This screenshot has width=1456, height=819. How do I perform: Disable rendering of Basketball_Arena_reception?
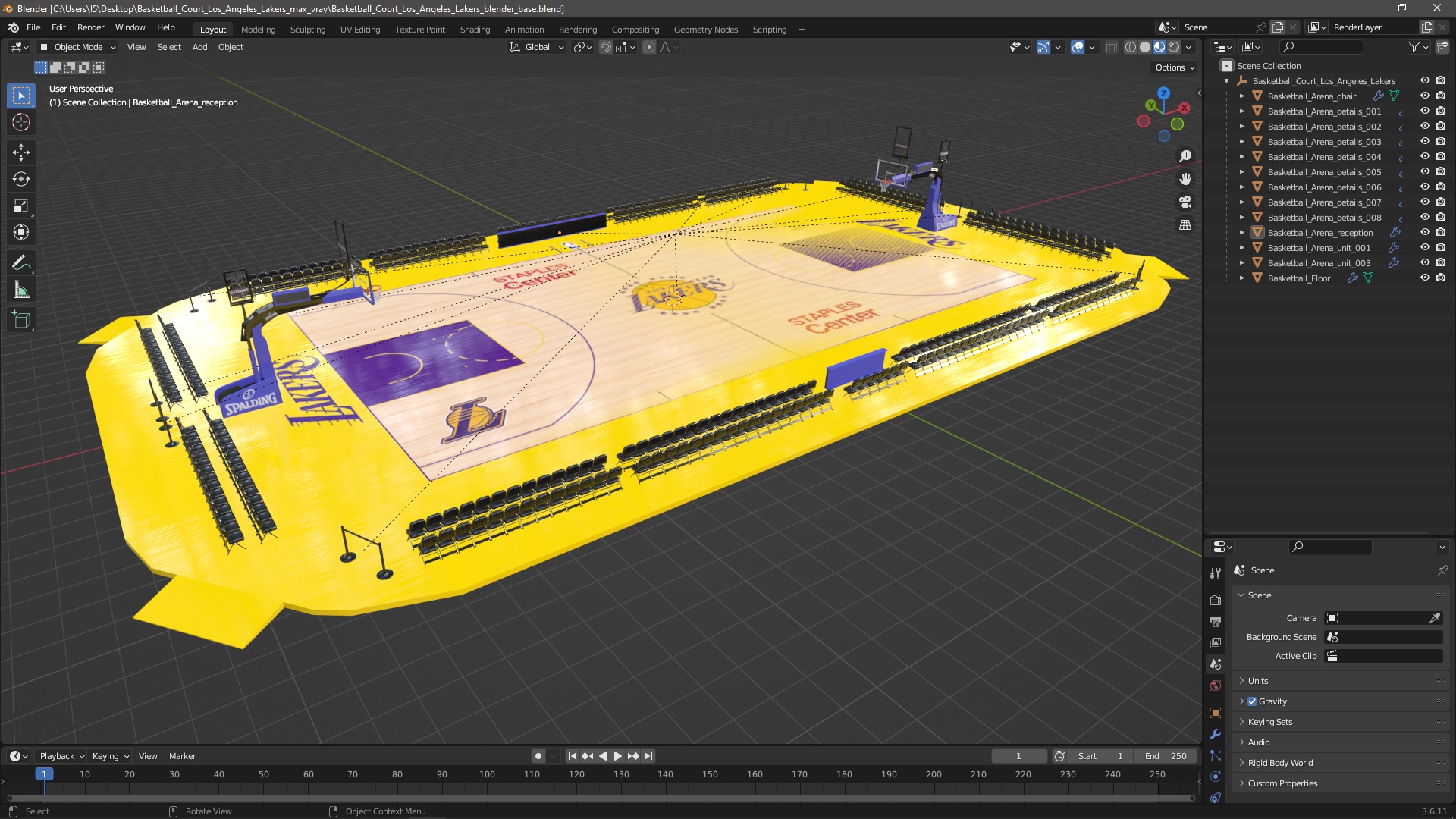coord(1440,232)
